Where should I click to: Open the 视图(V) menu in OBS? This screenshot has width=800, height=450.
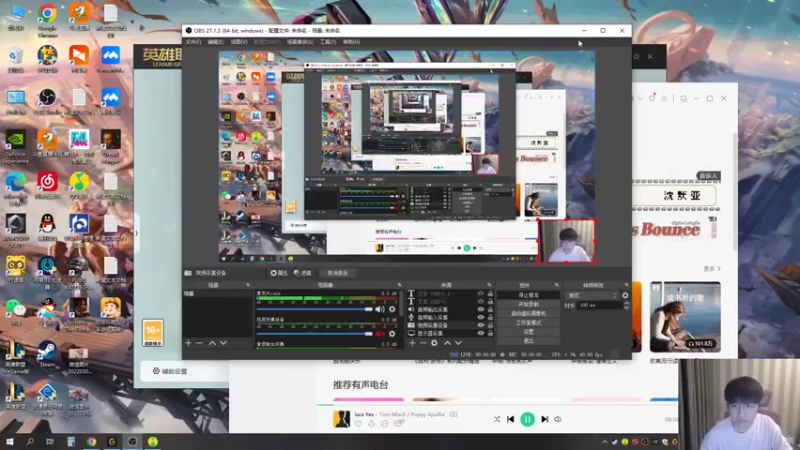239,42
